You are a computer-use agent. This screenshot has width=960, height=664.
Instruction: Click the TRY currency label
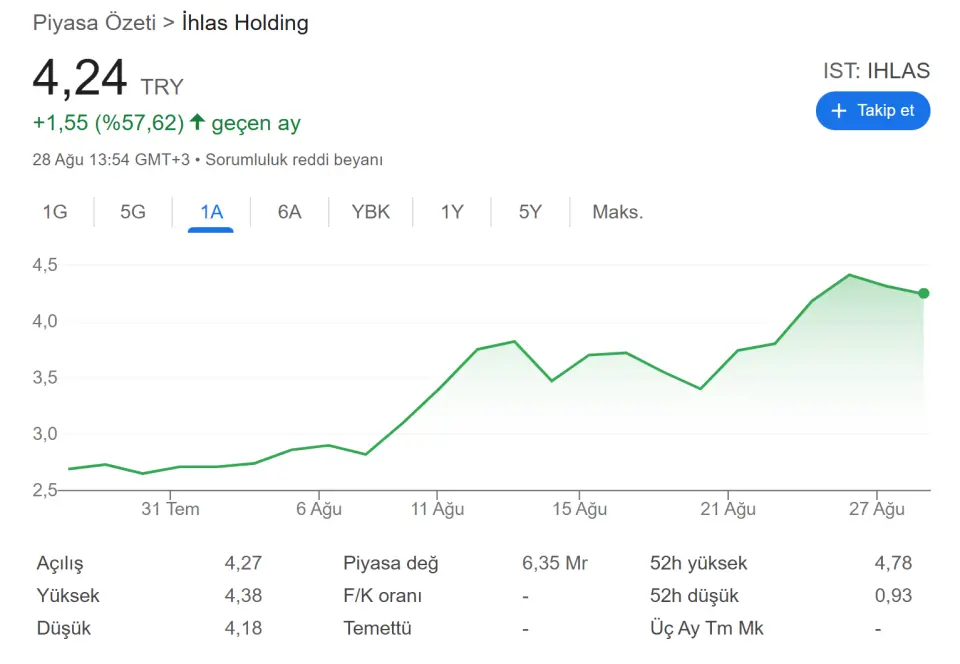pyautogui.click(x=162, y=87)
